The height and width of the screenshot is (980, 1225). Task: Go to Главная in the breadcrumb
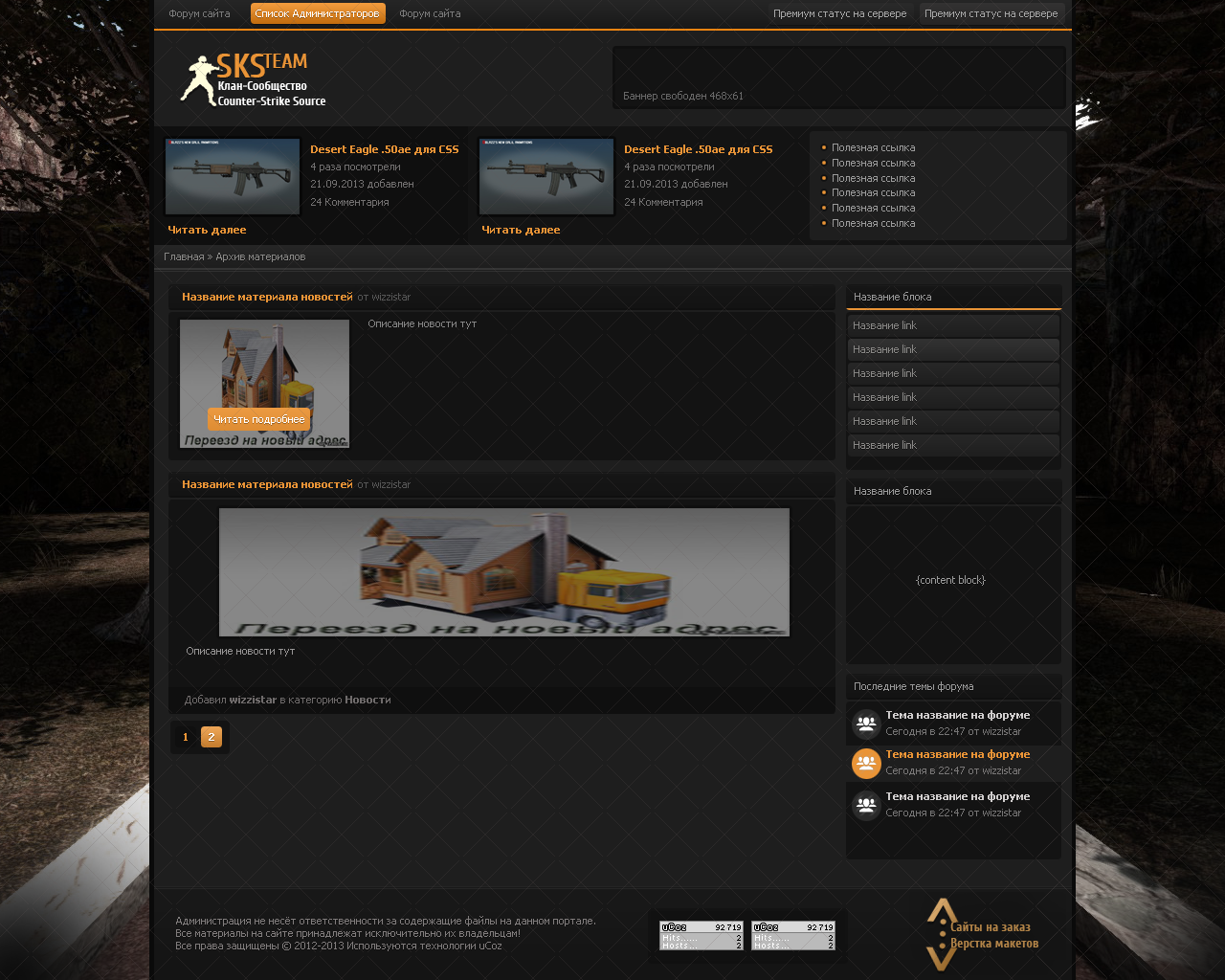[x=184, y=256]
